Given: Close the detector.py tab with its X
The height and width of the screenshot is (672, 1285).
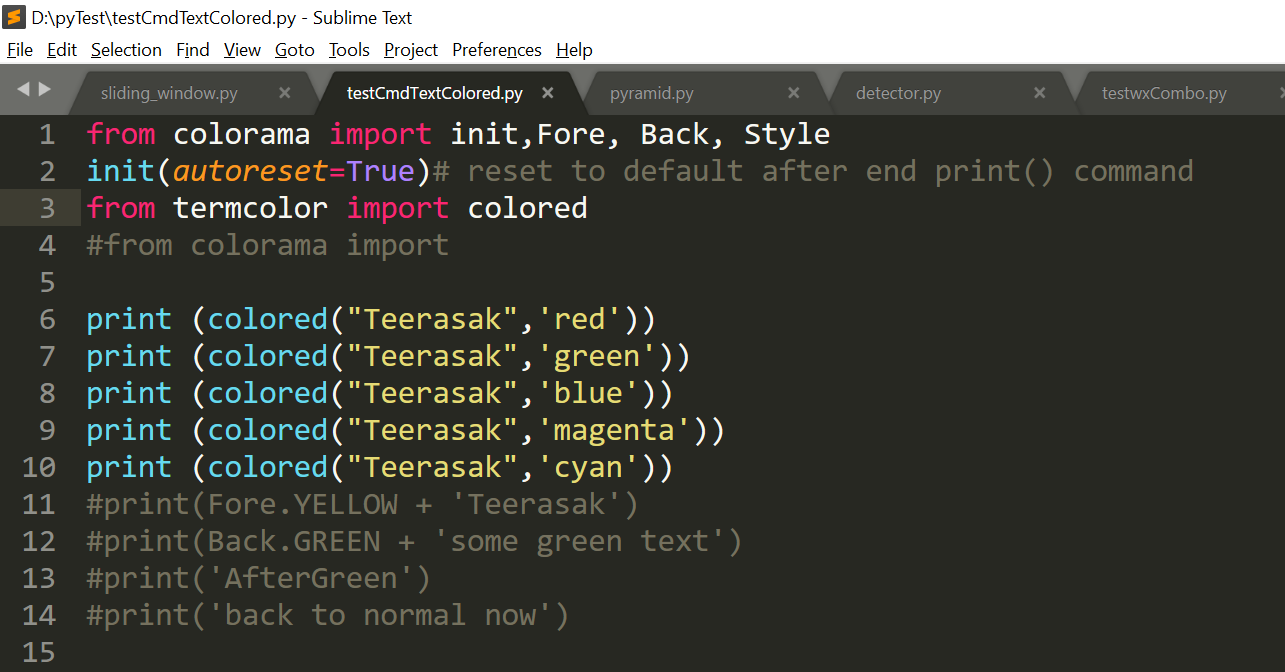Looking at the screenshot, I should pyautogui.click(x=1039, y=92).
